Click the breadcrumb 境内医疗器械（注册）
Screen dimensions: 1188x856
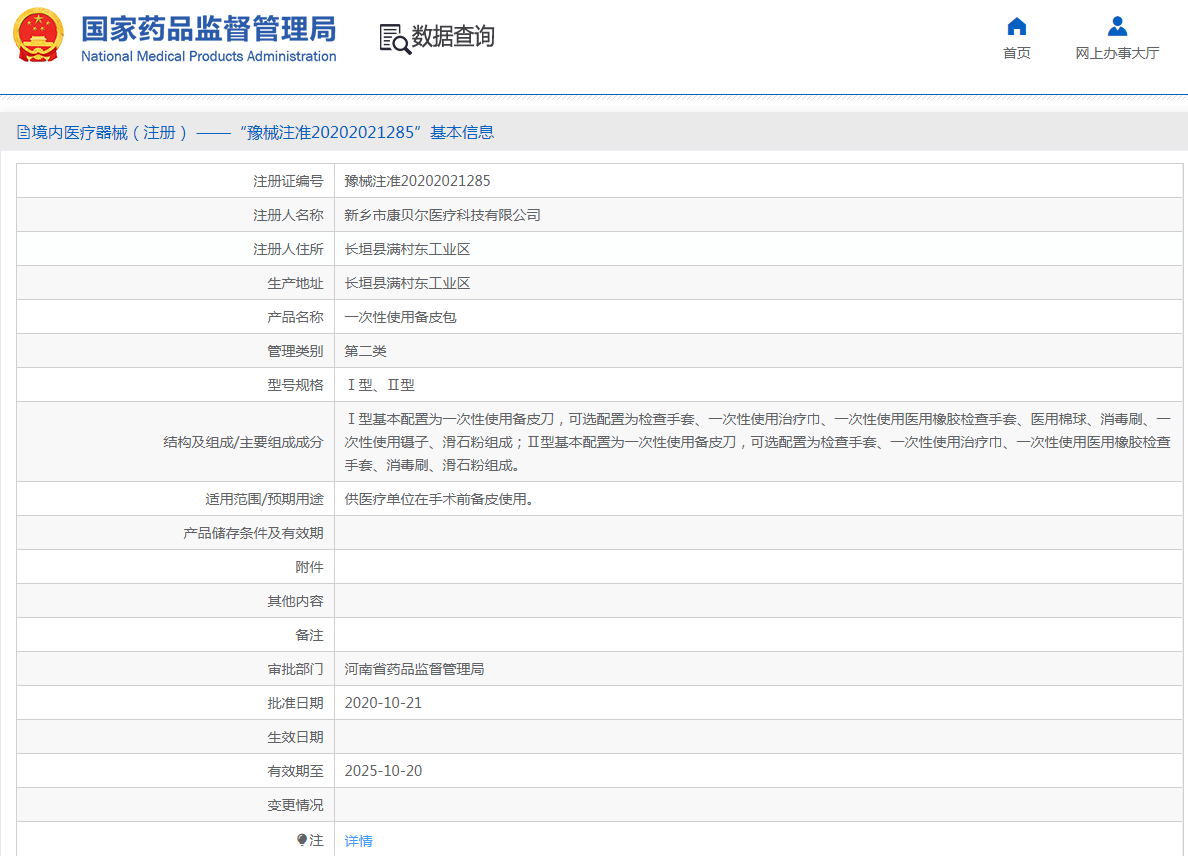pyautogui.click(x=110, y=131)
